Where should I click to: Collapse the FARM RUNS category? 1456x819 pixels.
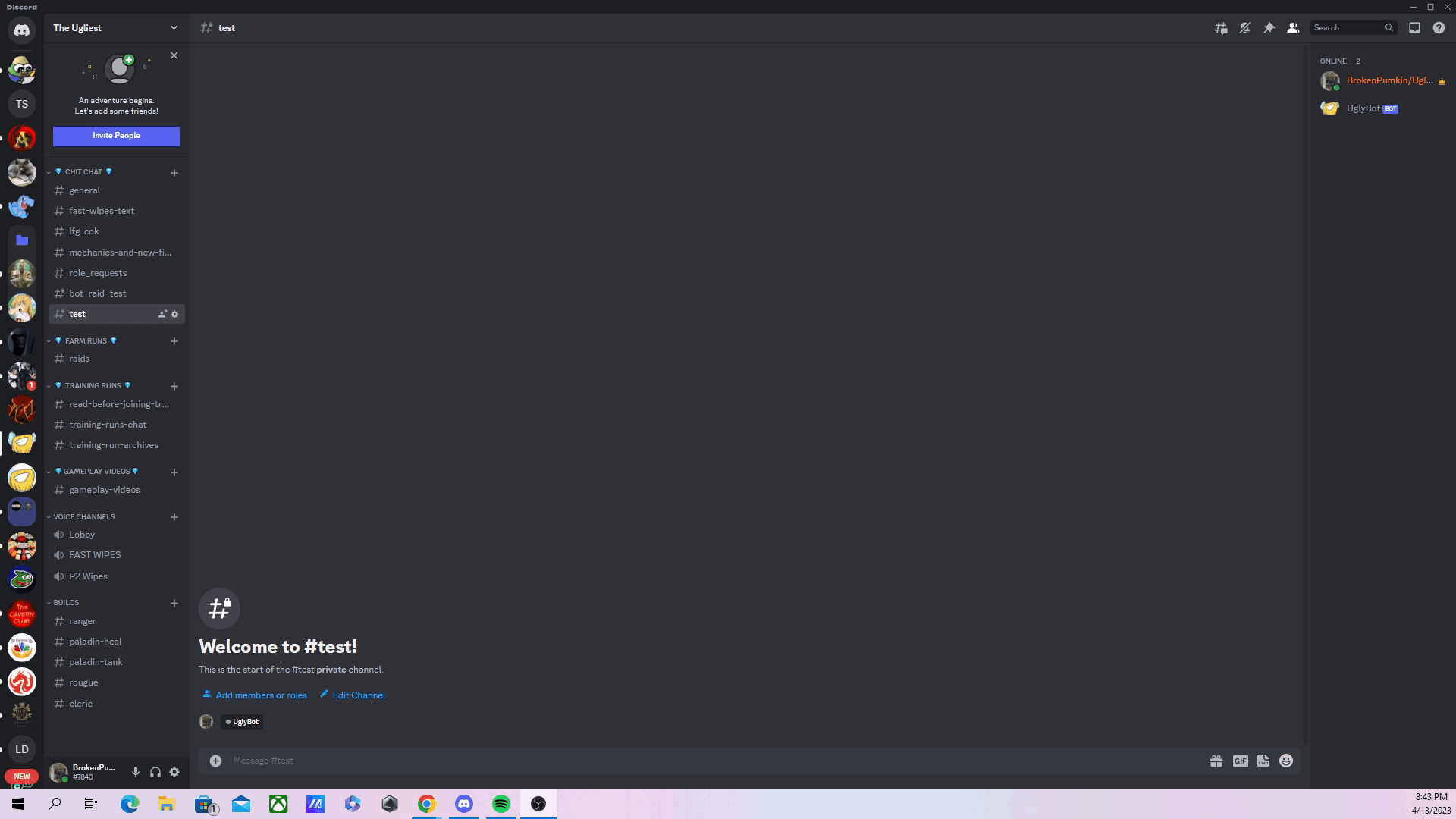point(86,340)
